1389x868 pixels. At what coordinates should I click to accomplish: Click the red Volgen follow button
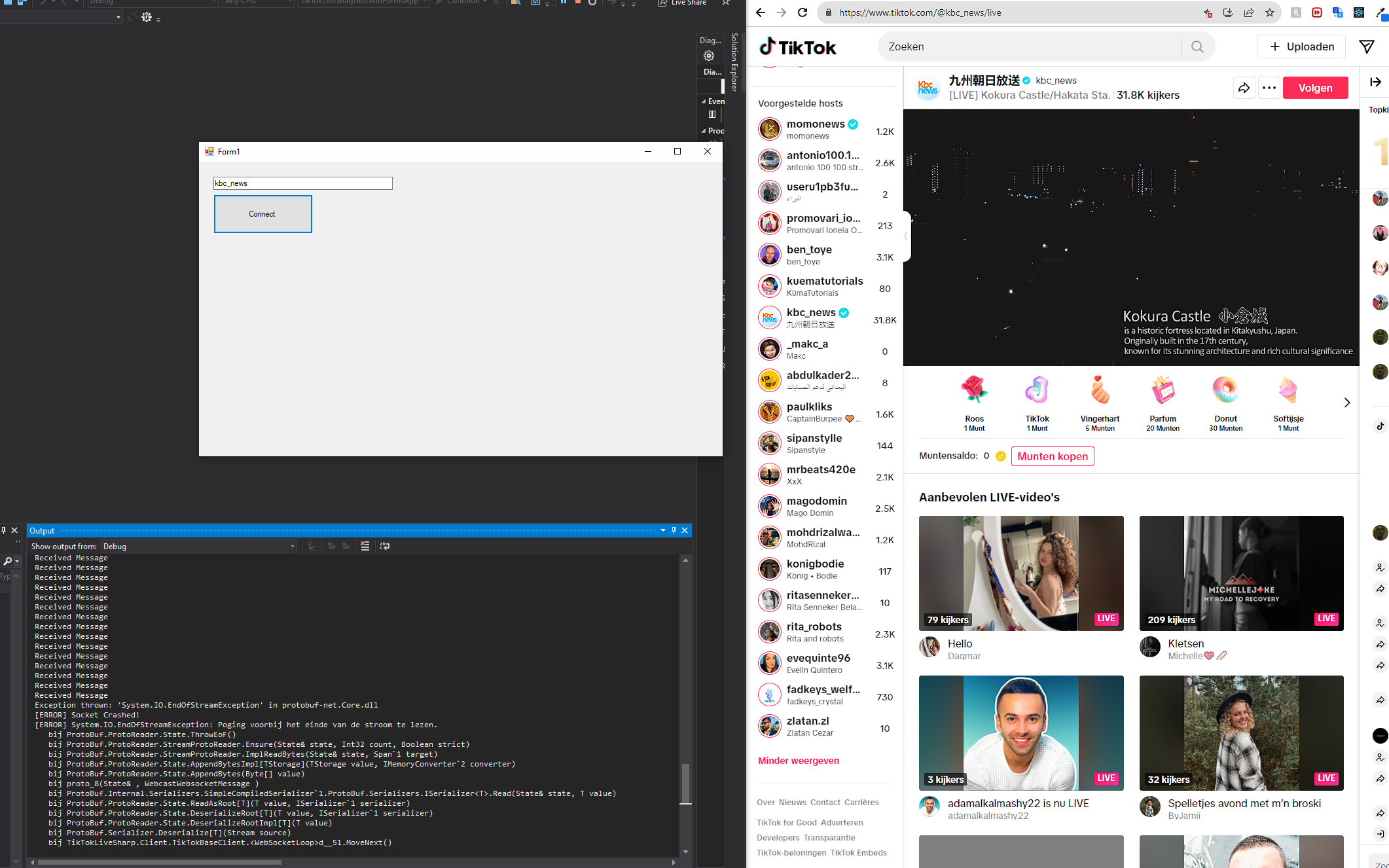[x=1314, y=88]
